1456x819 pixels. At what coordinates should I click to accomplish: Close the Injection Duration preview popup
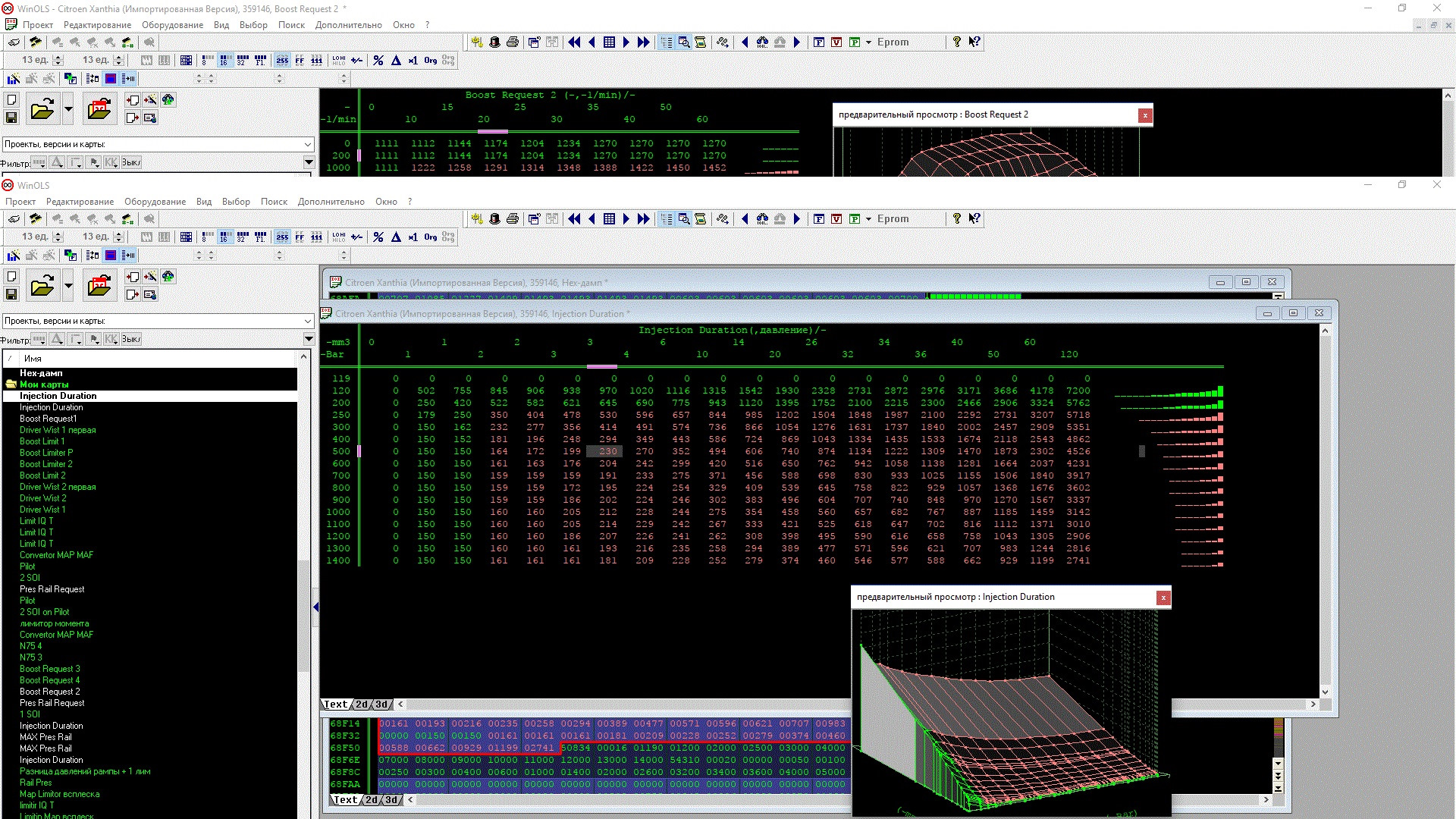(1163, 598)
